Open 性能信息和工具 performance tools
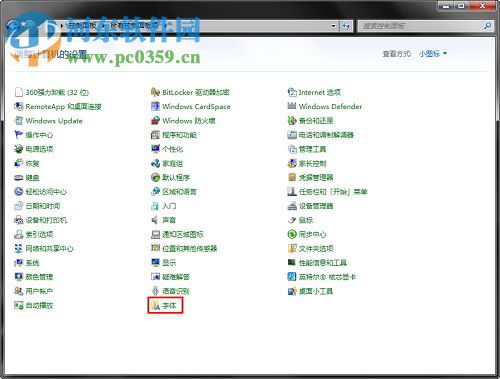 pos(317,263)
